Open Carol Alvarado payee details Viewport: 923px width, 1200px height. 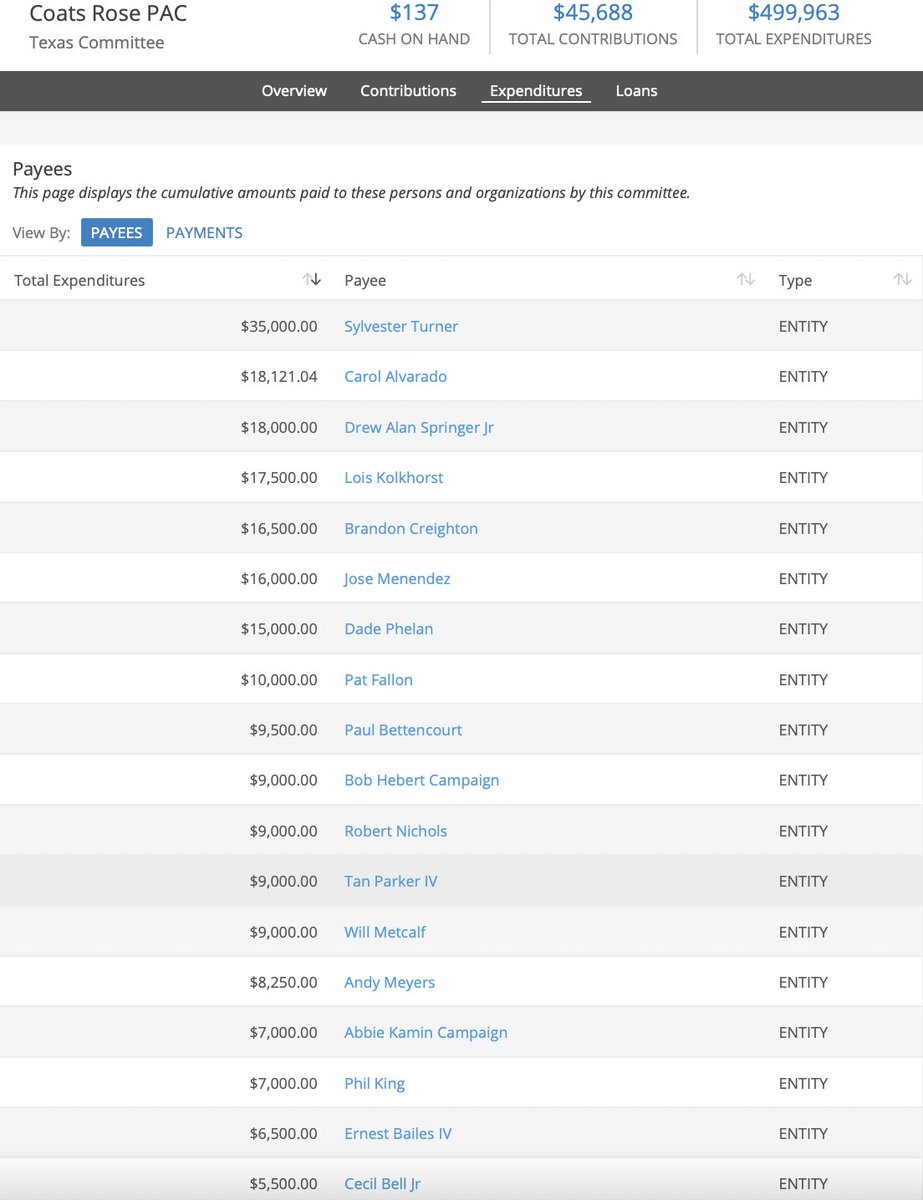(x=395, y=377)
